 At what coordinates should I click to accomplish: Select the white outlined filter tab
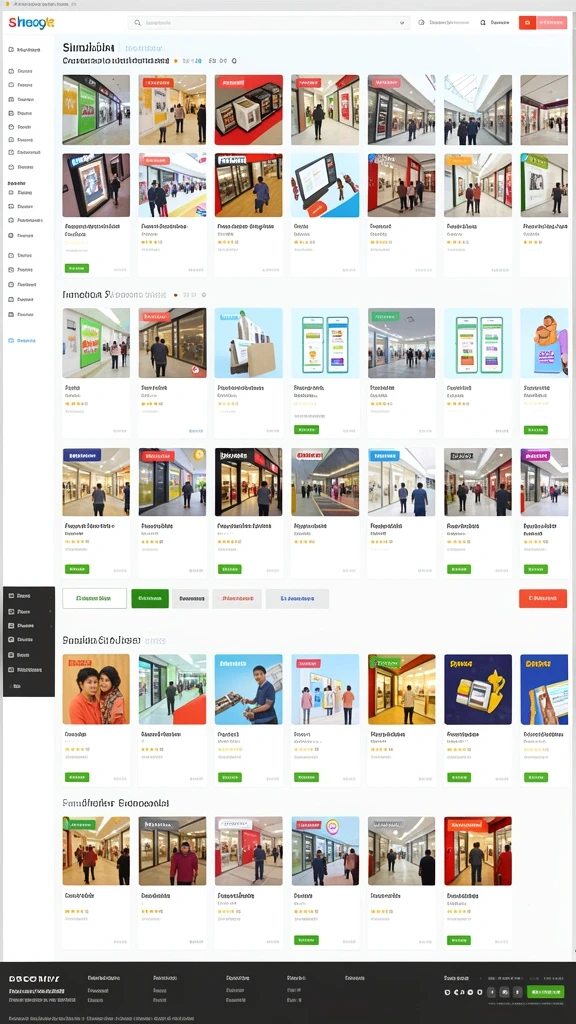(x=94, y=598)
